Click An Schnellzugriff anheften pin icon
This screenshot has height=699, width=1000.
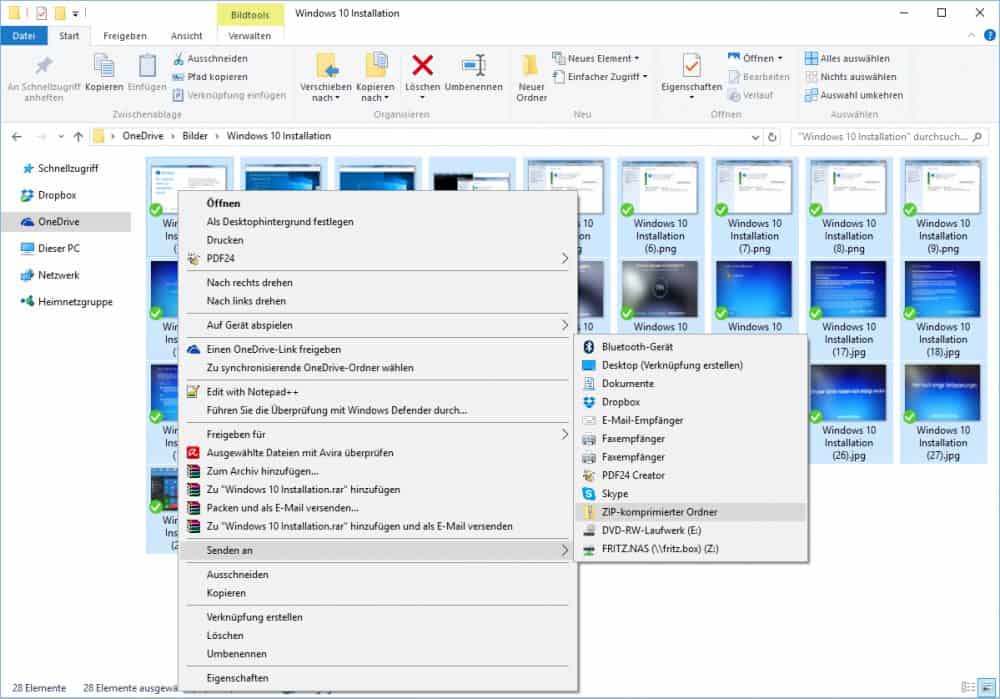click(43, 66)
